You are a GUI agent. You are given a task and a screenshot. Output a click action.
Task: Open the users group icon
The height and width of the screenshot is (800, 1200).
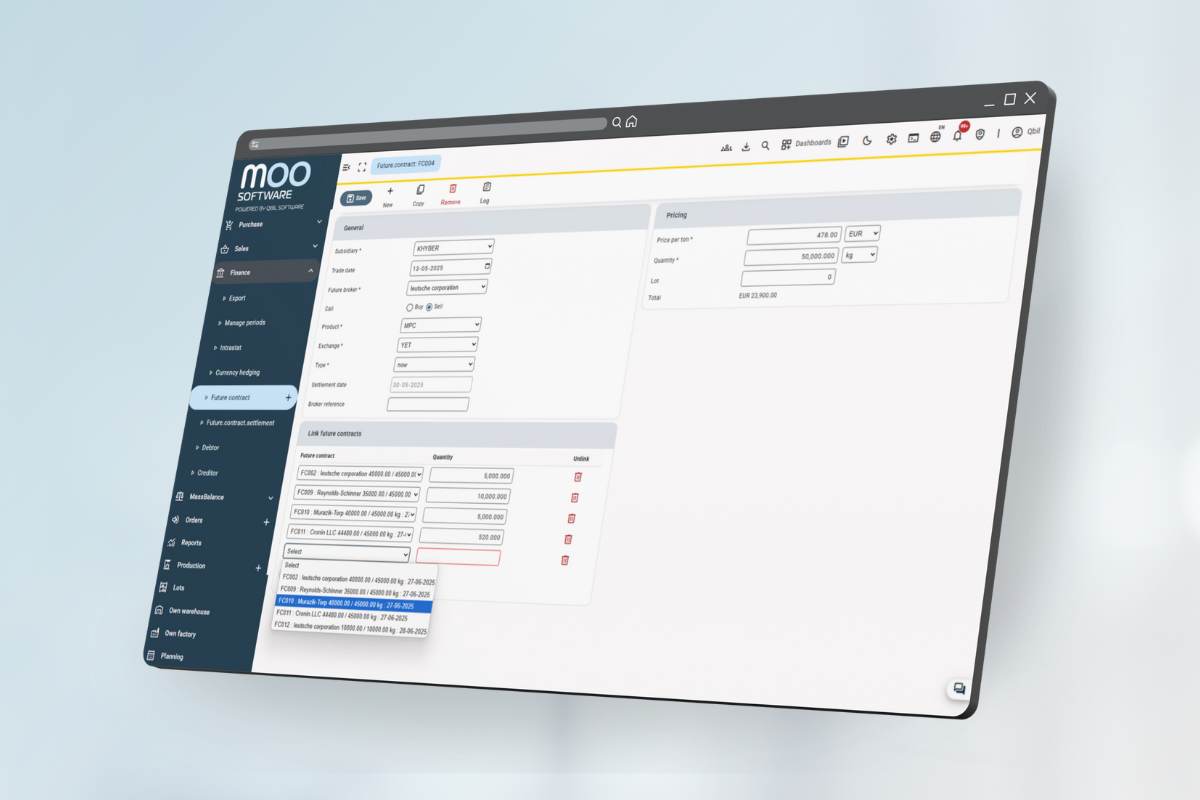726,147
